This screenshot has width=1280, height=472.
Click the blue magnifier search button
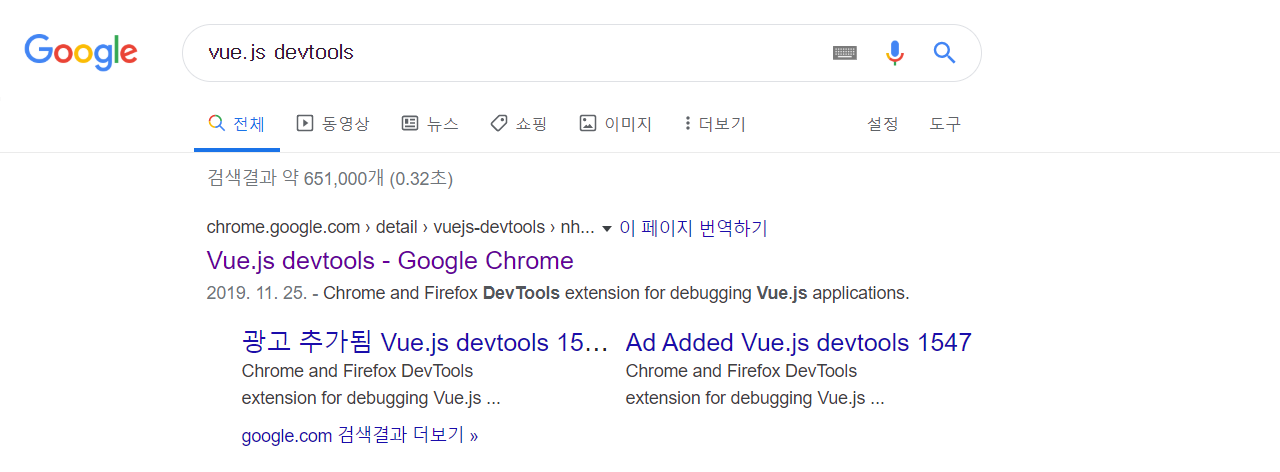click(x=944, y=53)
